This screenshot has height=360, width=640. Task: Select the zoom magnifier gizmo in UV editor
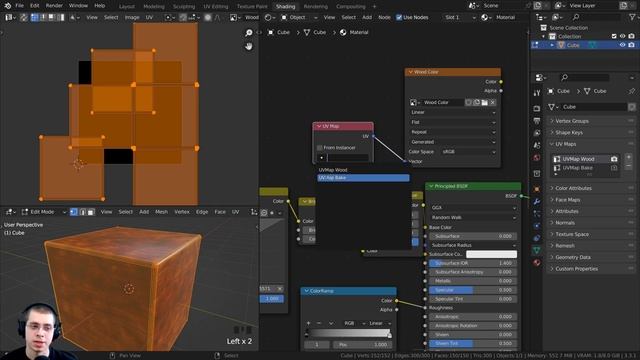pos(249,33)
